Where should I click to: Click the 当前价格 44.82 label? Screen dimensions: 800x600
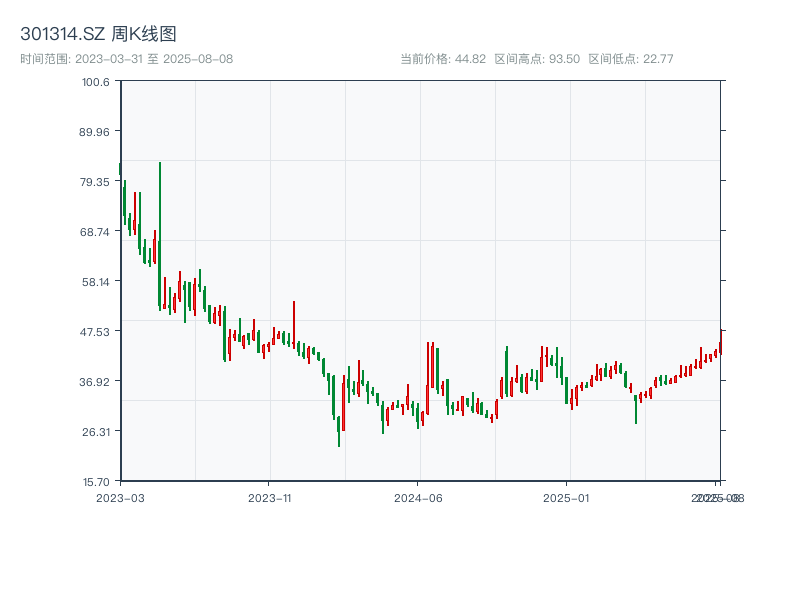click(x=443, y=59)
